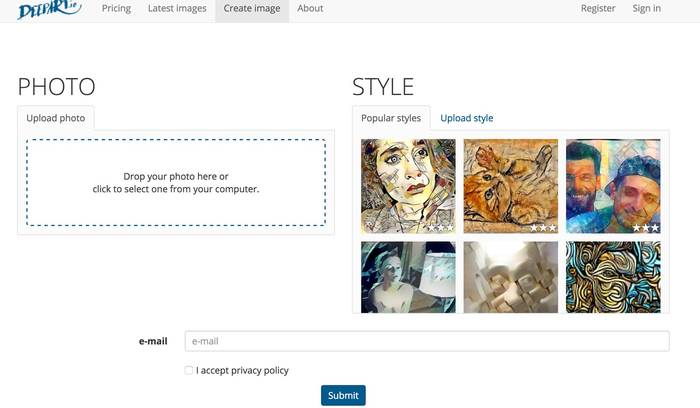This screenshot has width=700, height=408.
Task: Check the I accept privacy policy box
Action: click(x=189, y=370)
